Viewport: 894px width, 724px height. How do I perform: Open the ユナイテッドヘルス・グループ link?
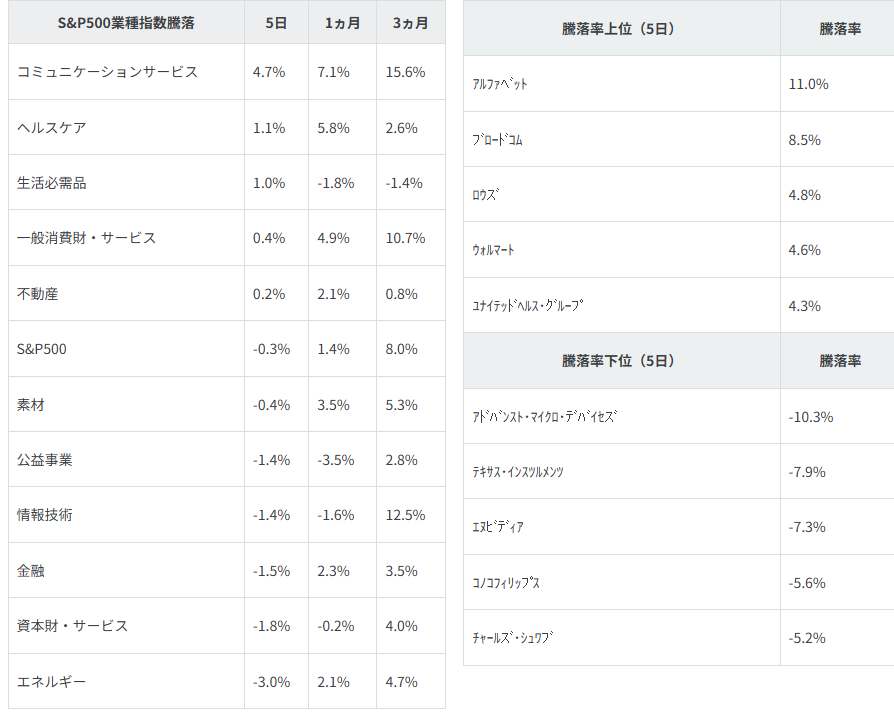527,306
